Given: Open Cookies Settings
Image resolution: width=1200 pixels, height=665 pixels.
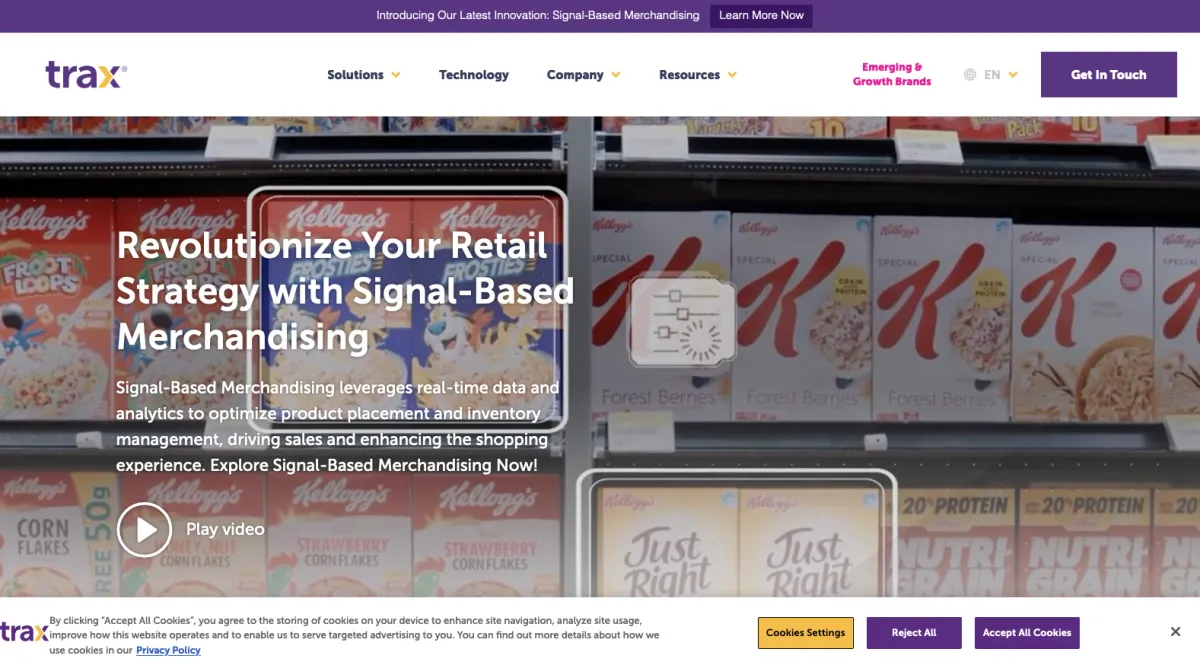Looking at the screenshot, I should click(x=806, y=633).
